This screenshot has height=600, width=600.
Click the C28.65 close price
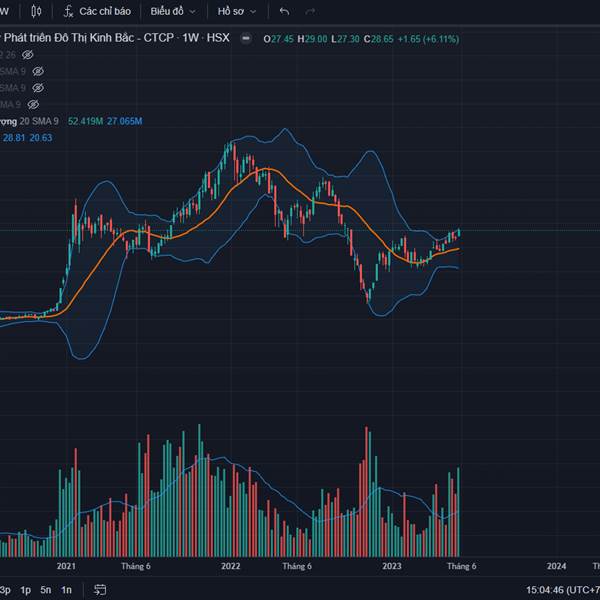[x=378, y=39]
